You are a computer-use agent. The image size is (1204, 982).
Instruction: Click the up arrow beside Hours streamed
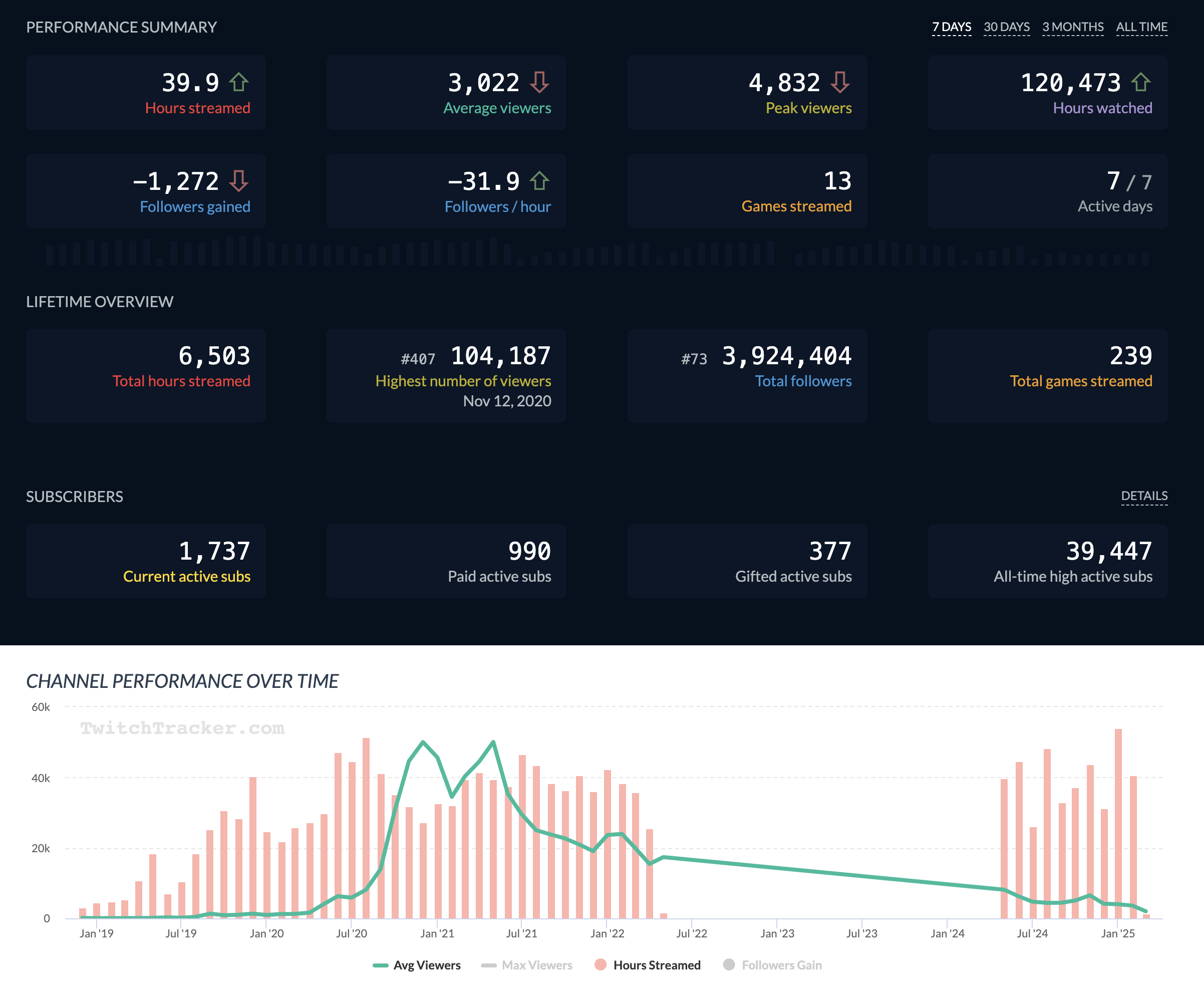[239, 83]
